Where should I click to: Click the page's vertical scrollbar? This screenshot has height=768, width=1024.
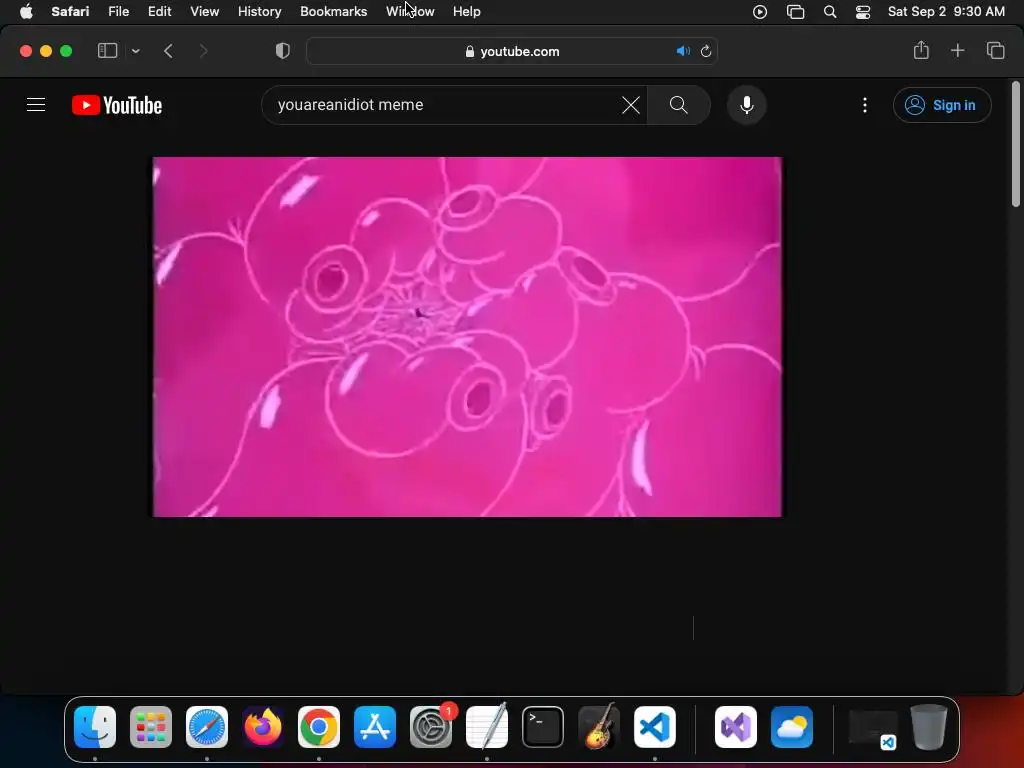tap(1016, 144)
